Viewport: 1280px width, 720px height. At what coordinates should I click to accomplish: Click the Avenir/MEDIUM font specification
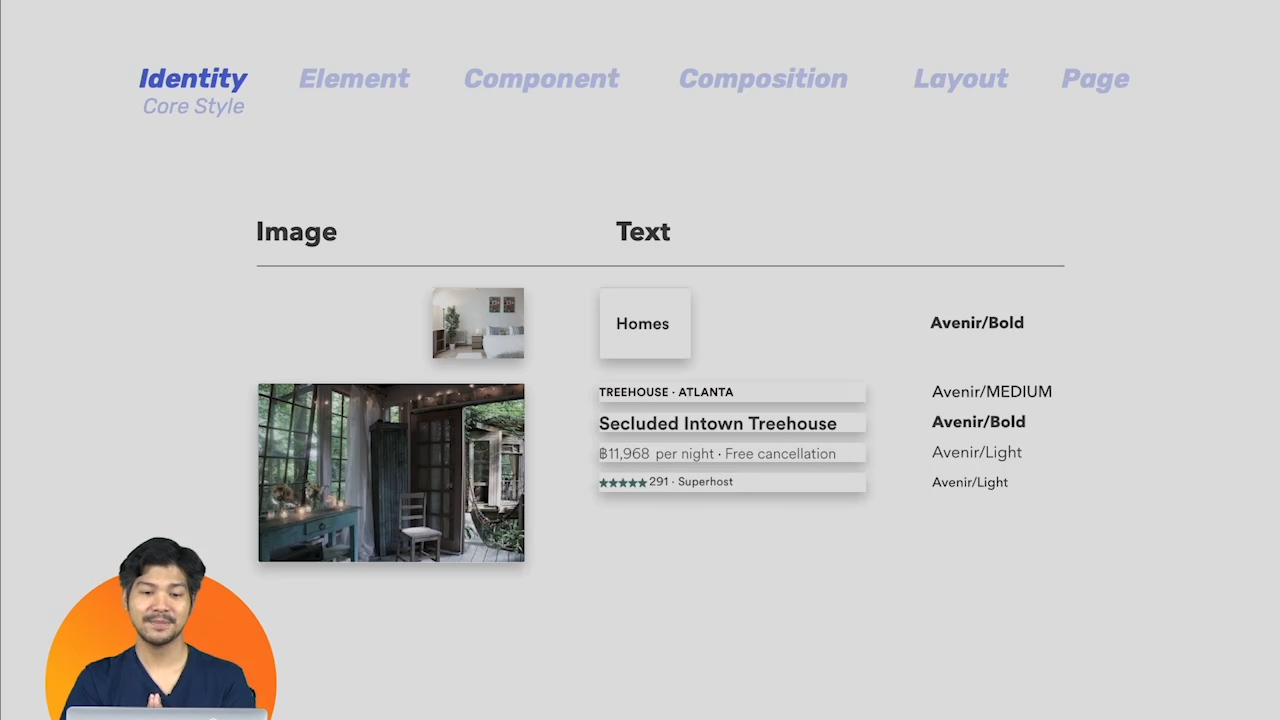point(991,391)
